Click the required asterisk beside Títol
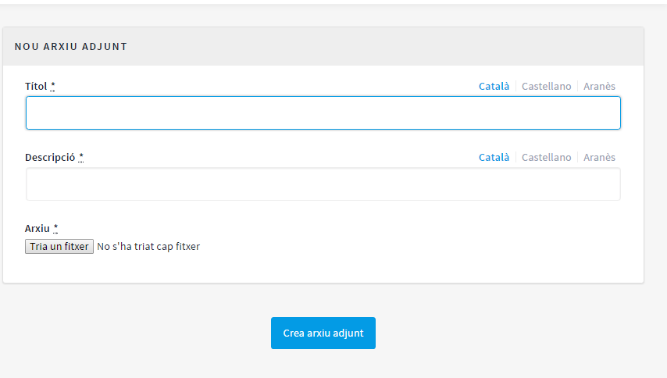The height and width of the screenshot is (378, 667). point(53,86)
